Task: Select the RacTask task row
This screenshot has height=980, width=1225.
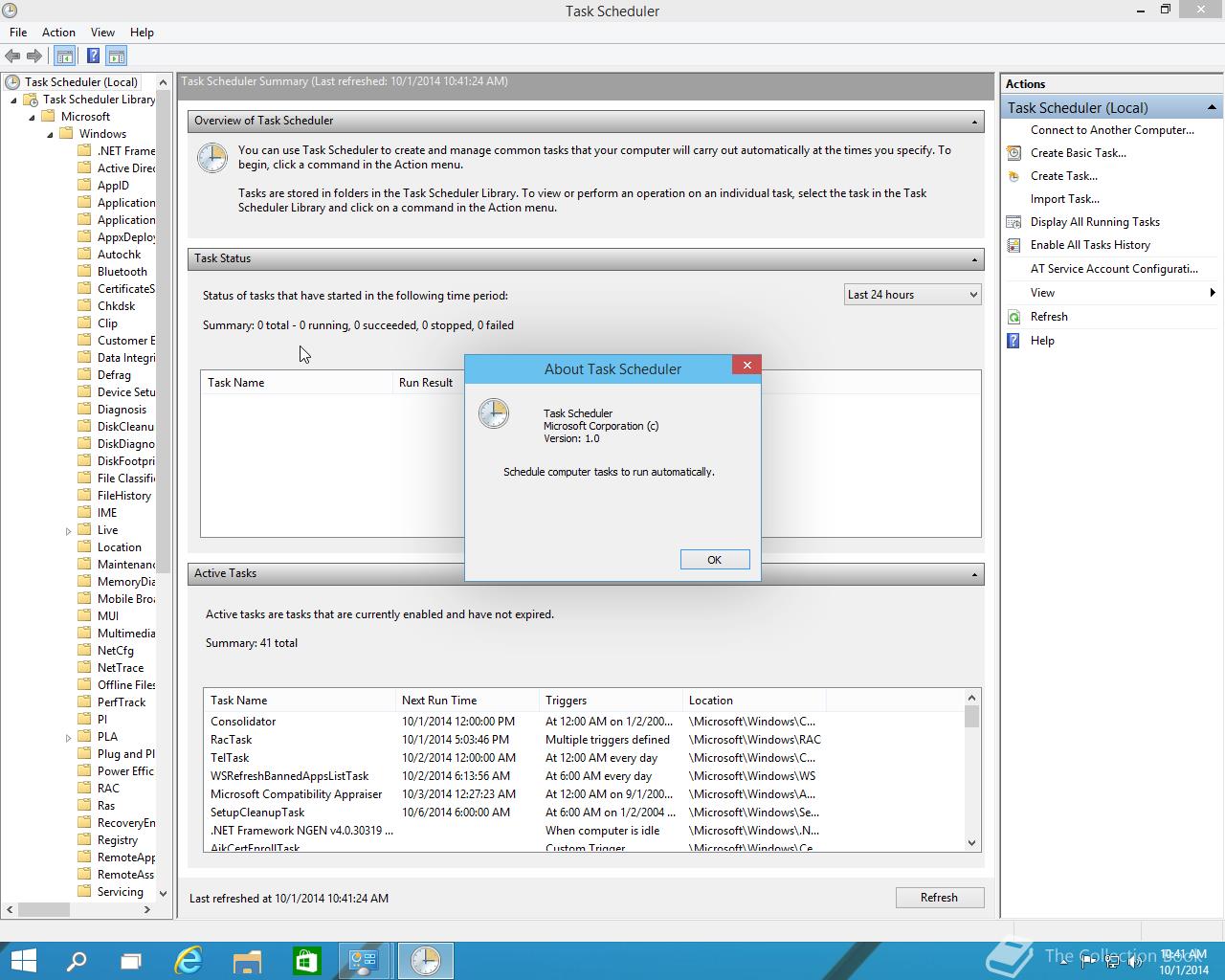Action: click(x=516, y=740)
